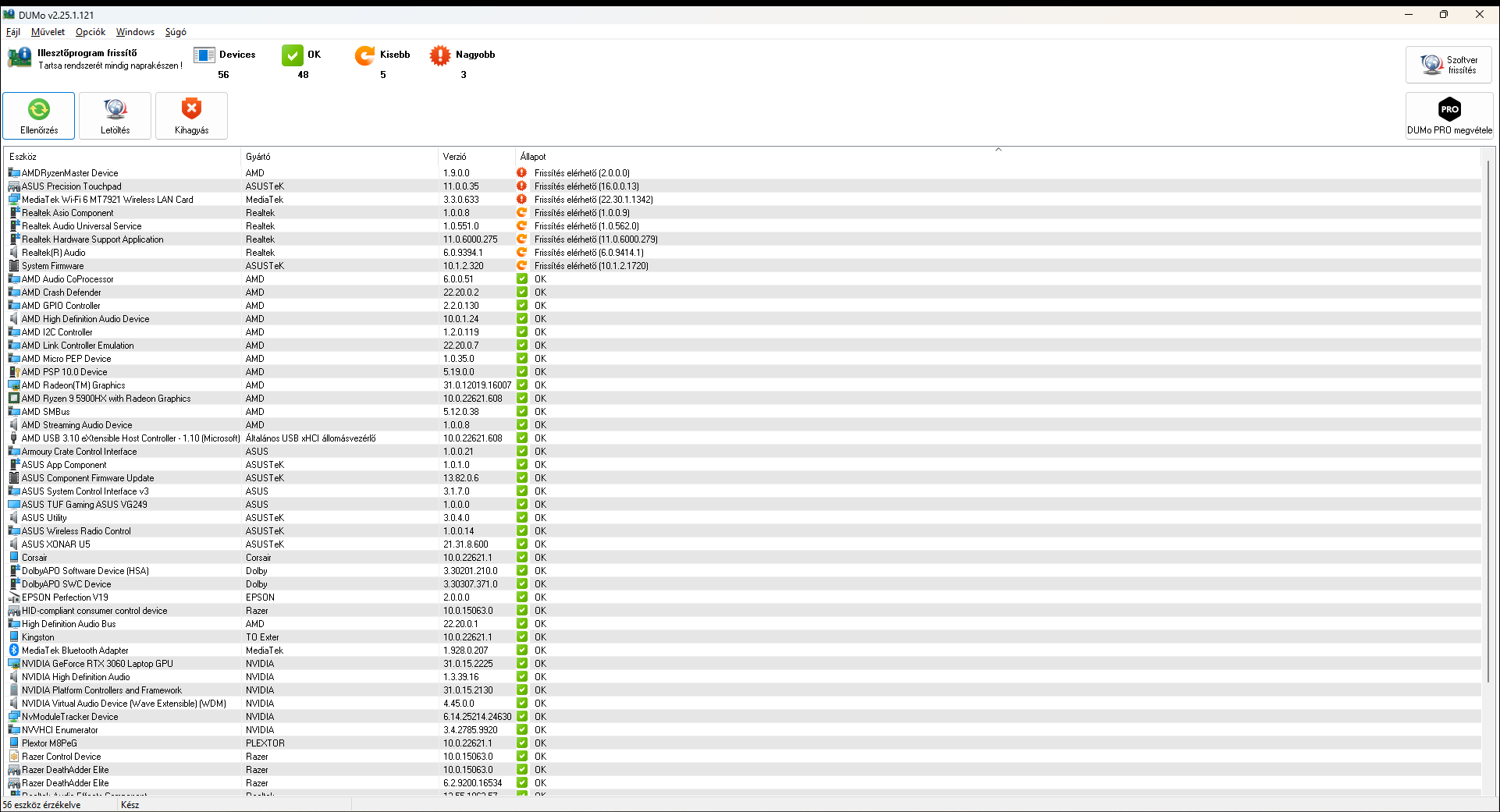Click green OK icon for AMD Crash Defender
Image resolution: width=1500 pixels, height=812 pixels.
522,293
